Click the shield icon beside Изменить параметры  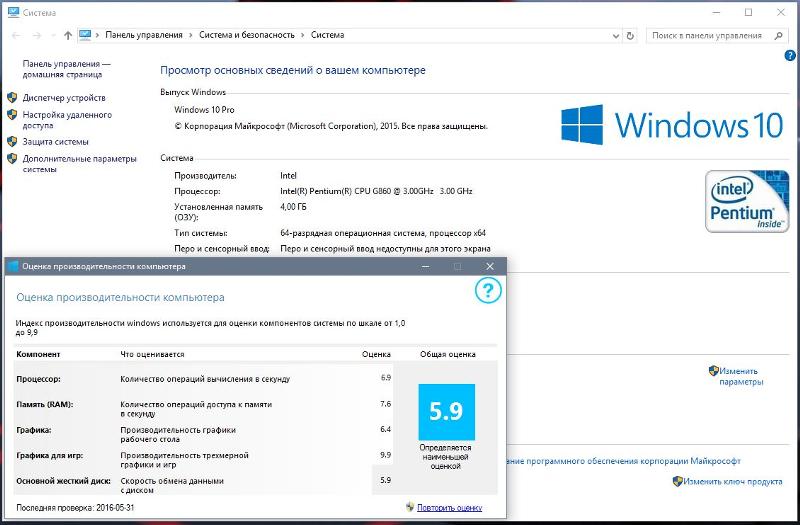click(714, 371)
